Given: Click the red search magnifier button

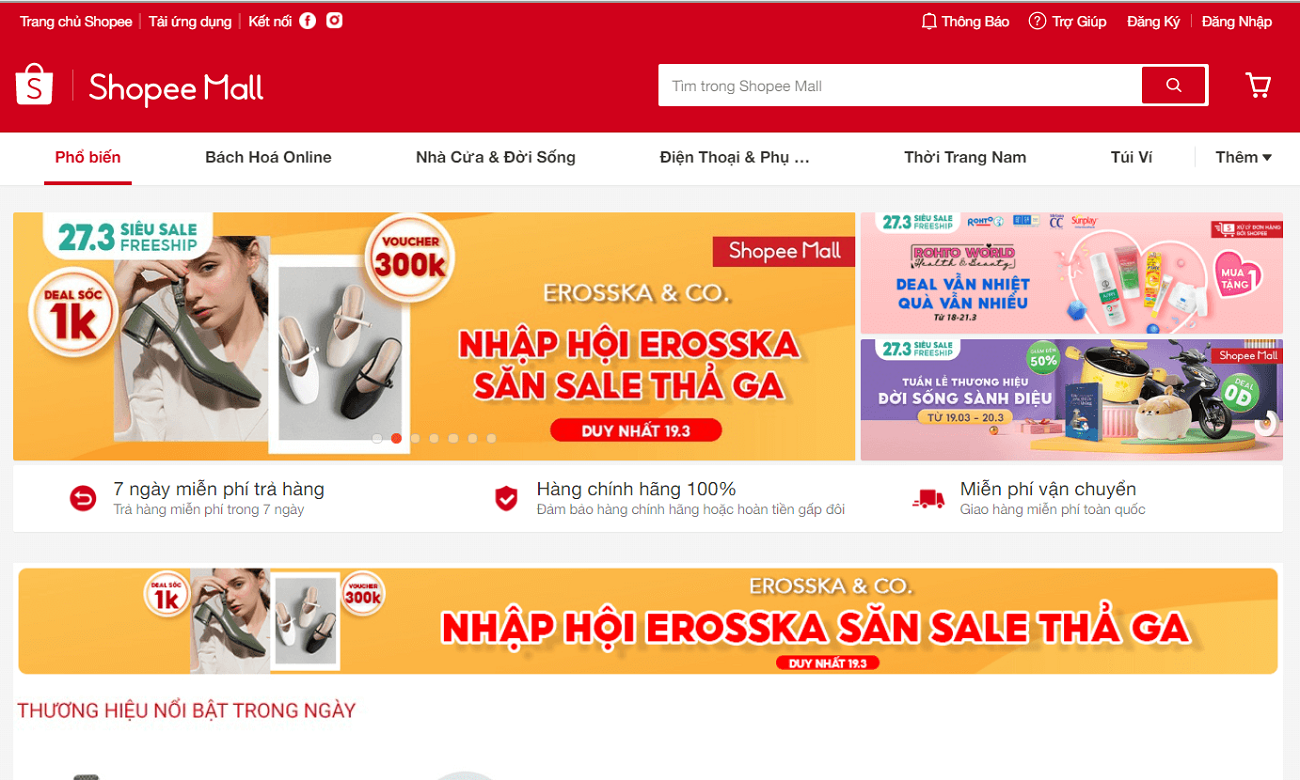Looking at the screenshot, I should point(1174,85).
